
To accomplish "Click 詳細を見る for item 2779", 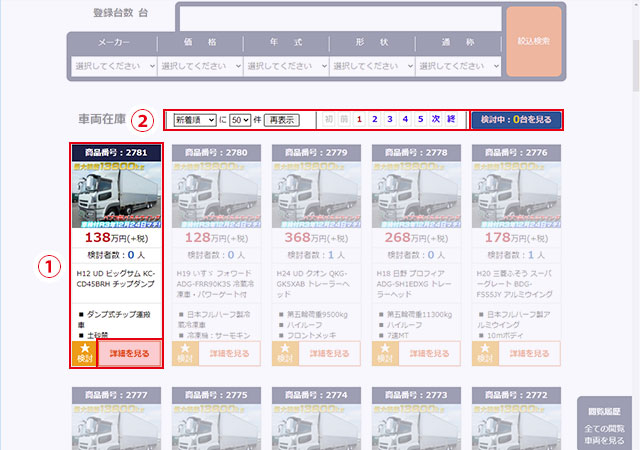I will pyautogui.click(x=329, y=354).
